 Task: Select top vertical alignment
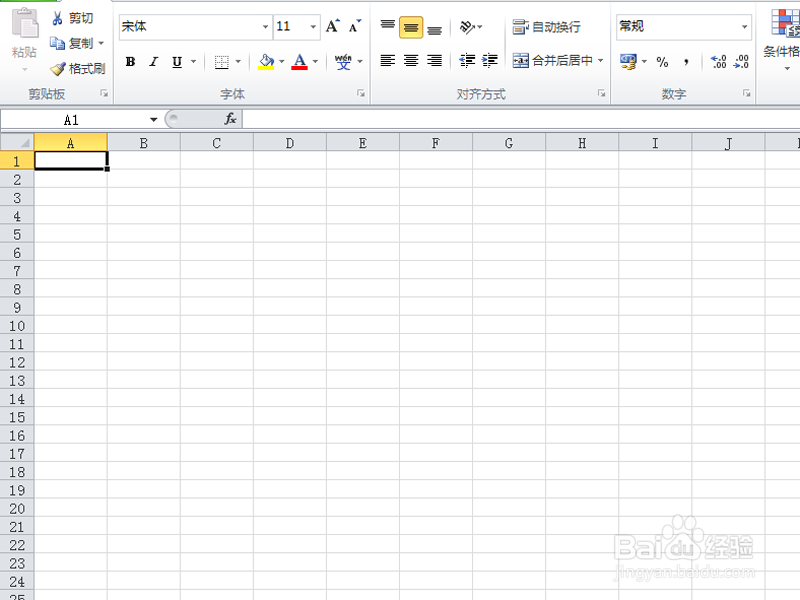pos(388,27)
